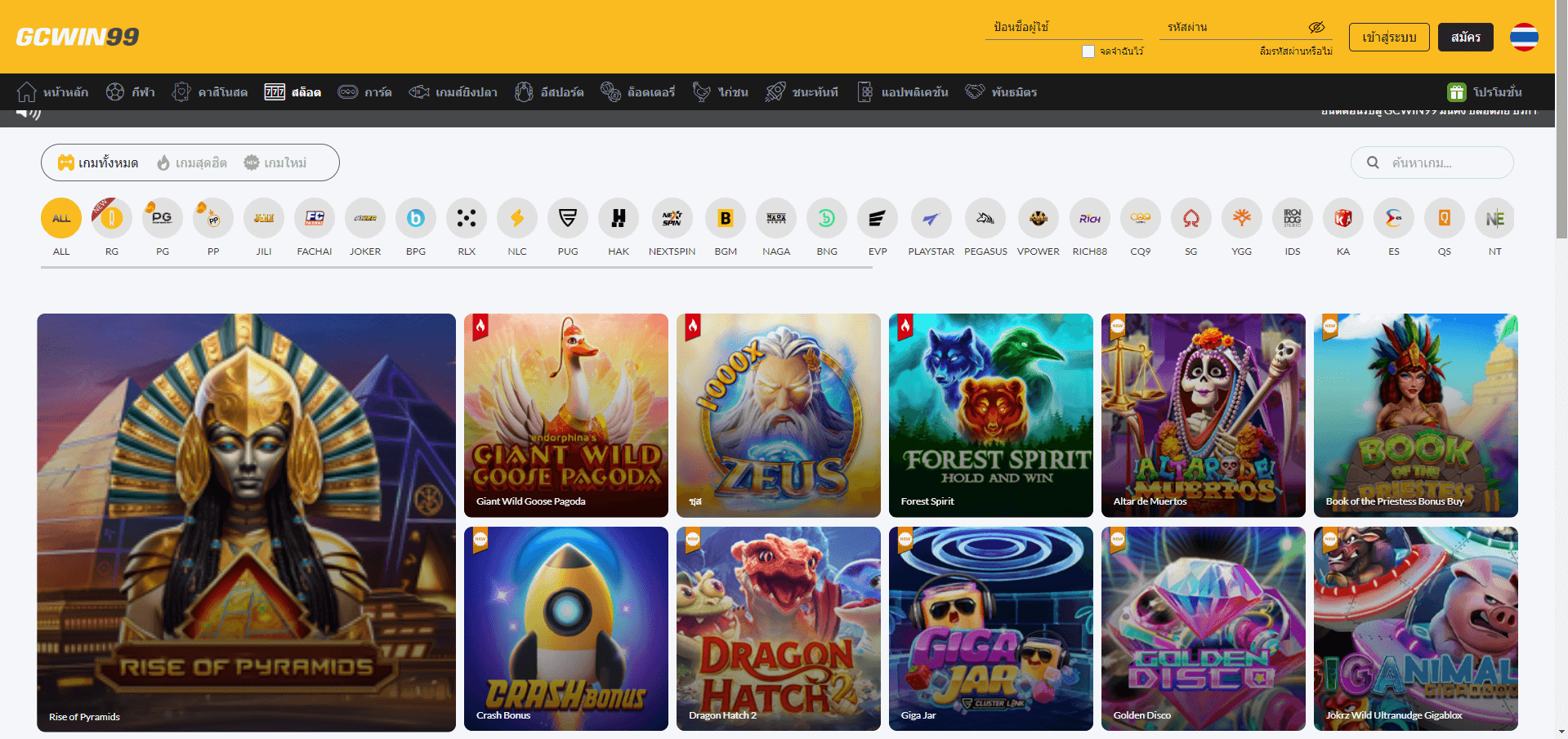
Task: Open the ล็อตเตอรี่ lottery menu
Action: point(638,92)
